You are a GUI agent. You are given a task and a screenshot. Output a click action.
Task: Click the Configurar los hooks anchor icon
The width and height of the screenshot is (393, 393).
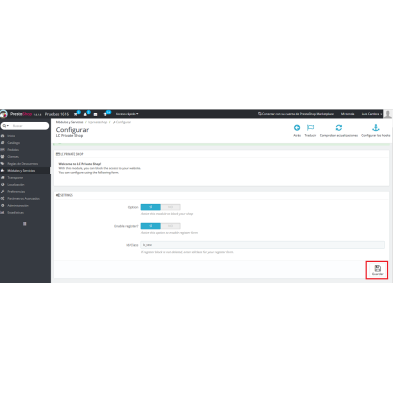(376, 128)
